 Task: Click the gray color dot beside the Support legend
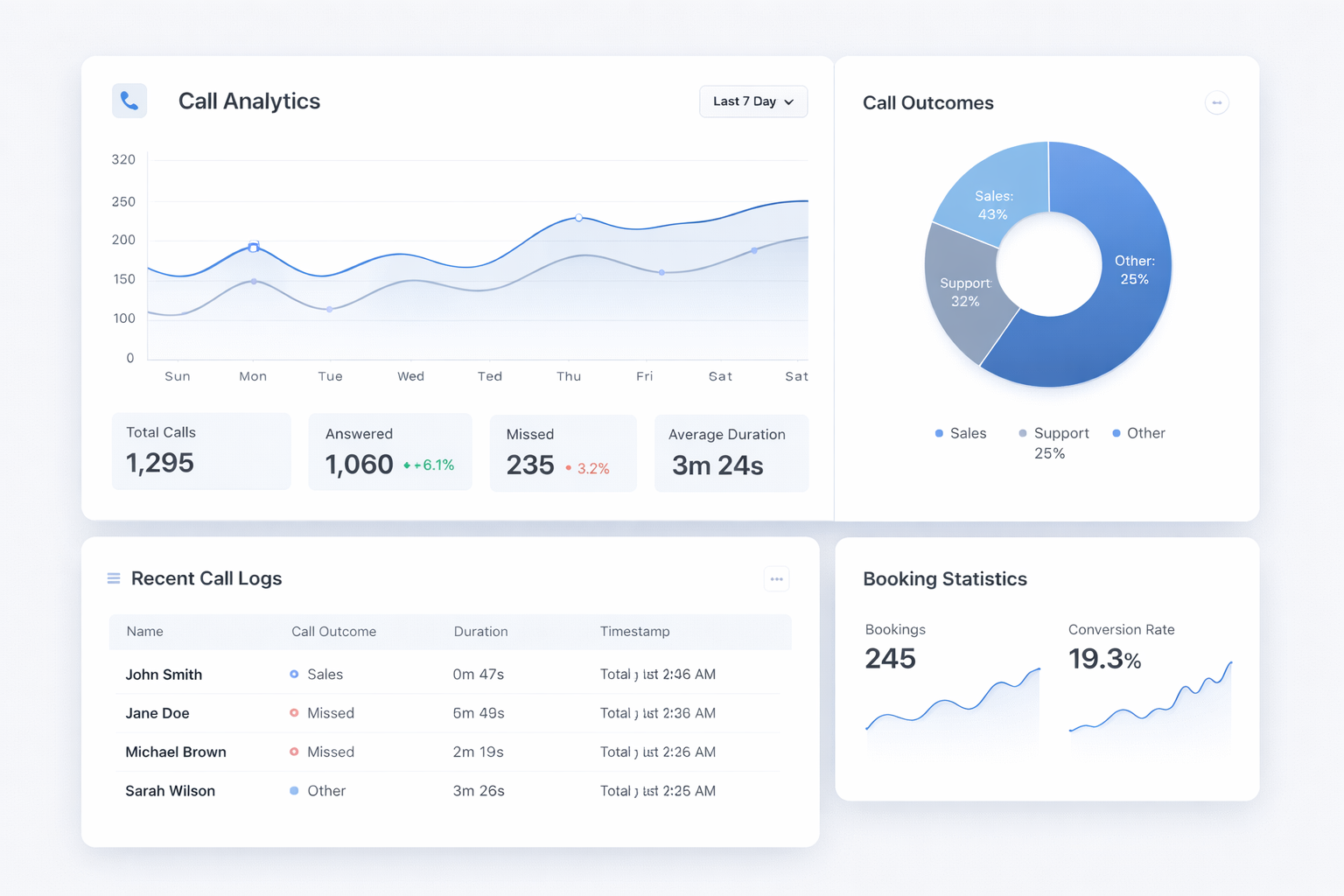tap(1021, 433)
